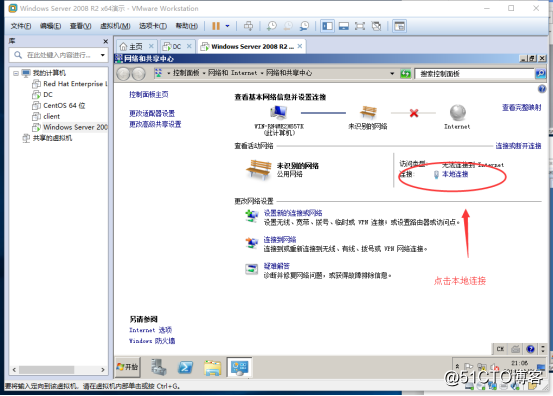The height and width of the screenshot is (396, 553).
Task: Close the Windows Server 2008 R2 tab
Action: click(x=300, y=46)
